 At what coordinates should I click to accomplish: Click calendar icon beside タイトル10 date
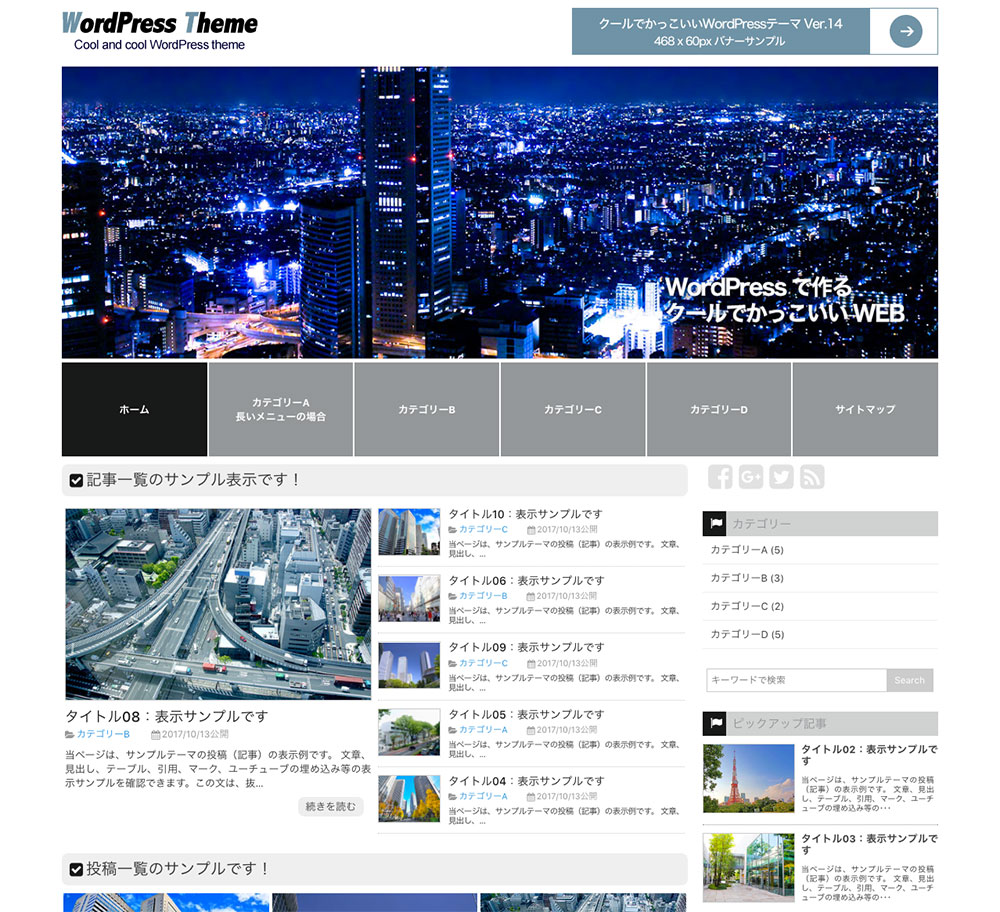[x=531, y=530]
